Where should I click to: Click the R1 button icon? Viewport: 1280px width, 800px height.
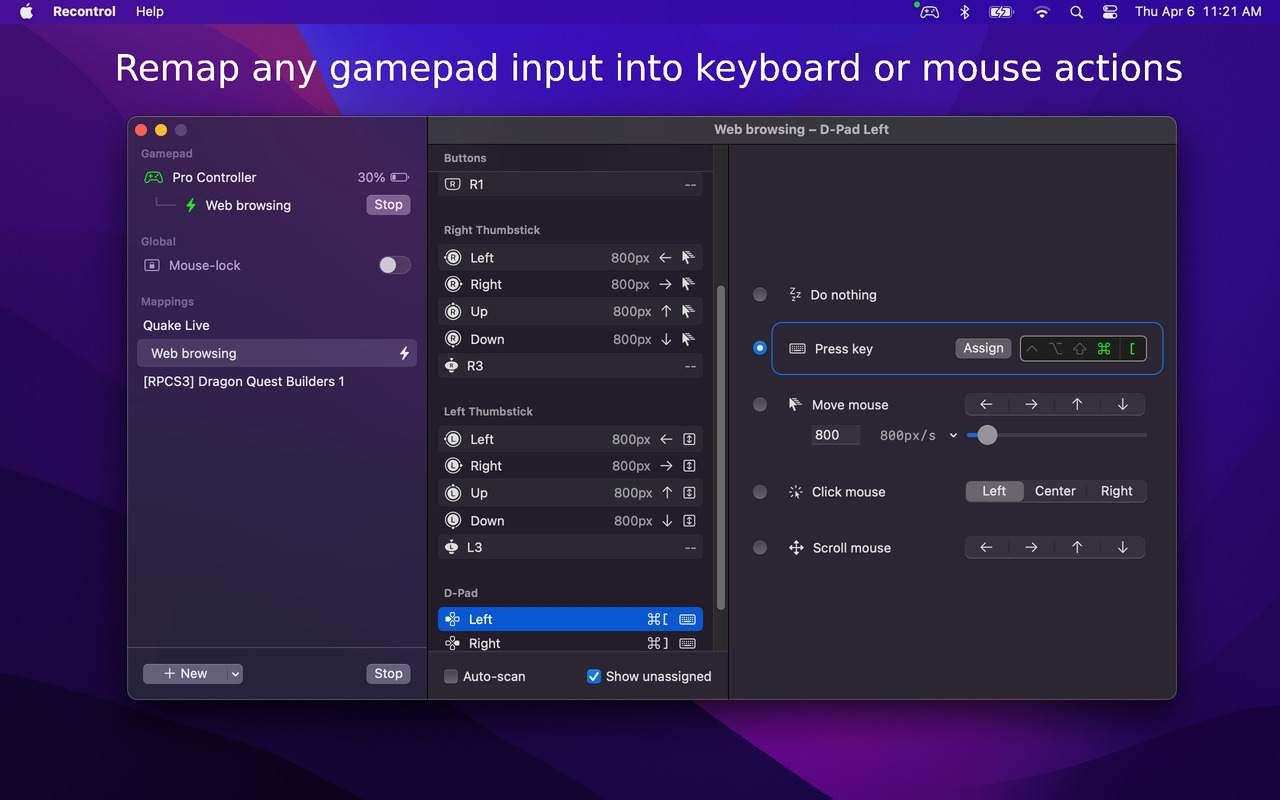coord(453,184)
